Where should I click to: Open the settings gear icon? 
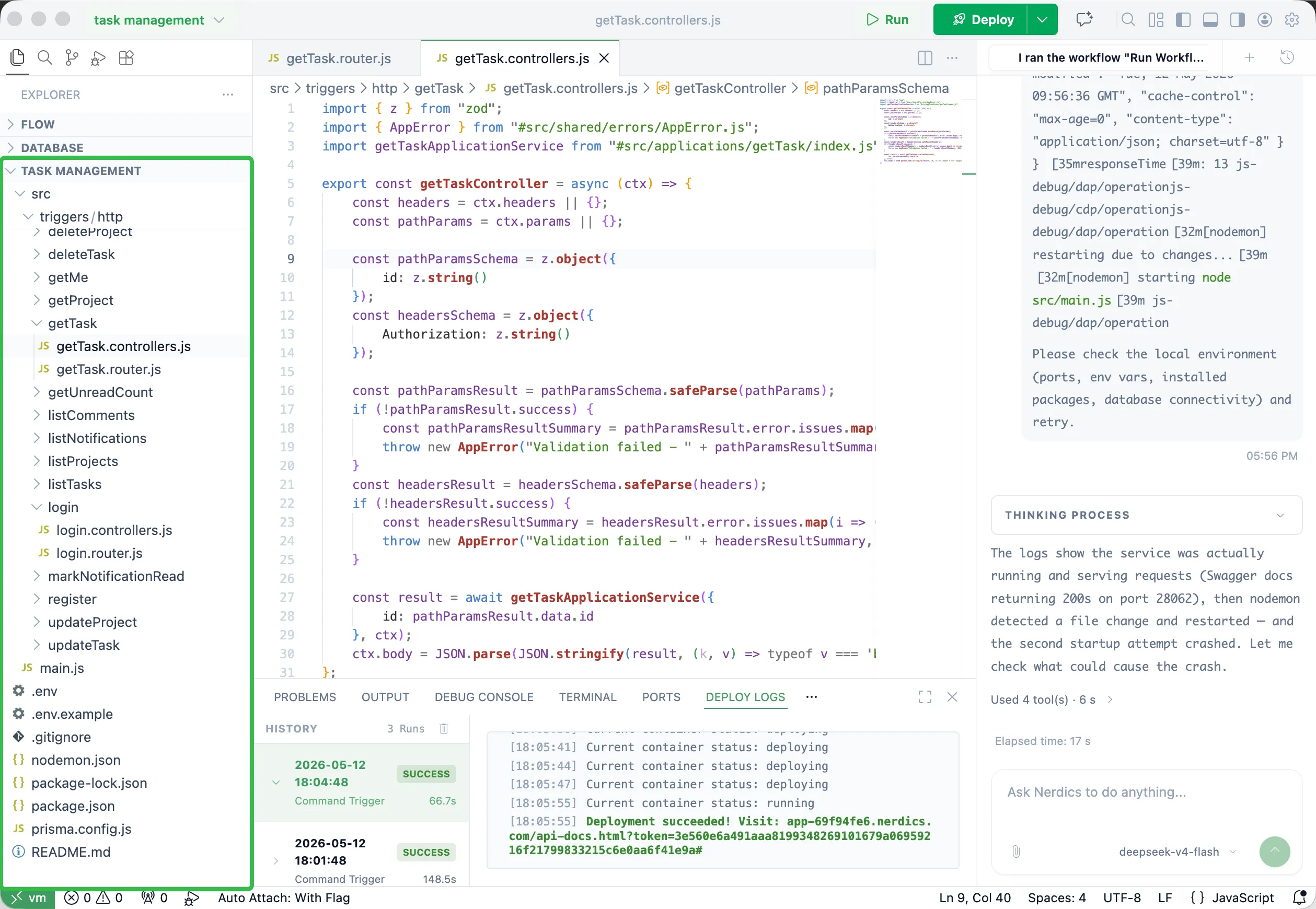pyautogui.click(x=1291, y=20)
